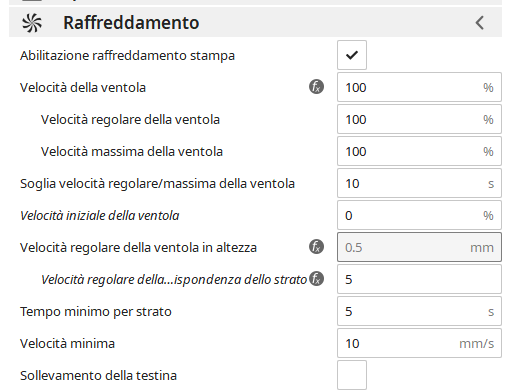Edit Velocità iniziale della ventola field
512x390 pixels.
pyautogui.click(x=419, y=215)
